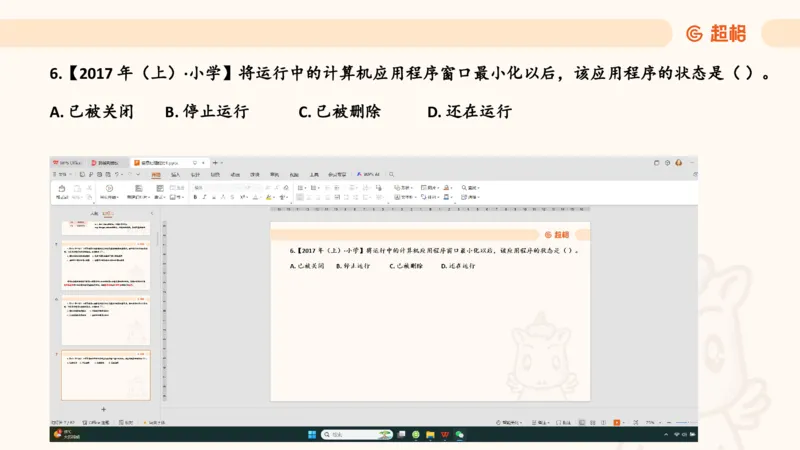Click the New Slide icon

[139, 188]
